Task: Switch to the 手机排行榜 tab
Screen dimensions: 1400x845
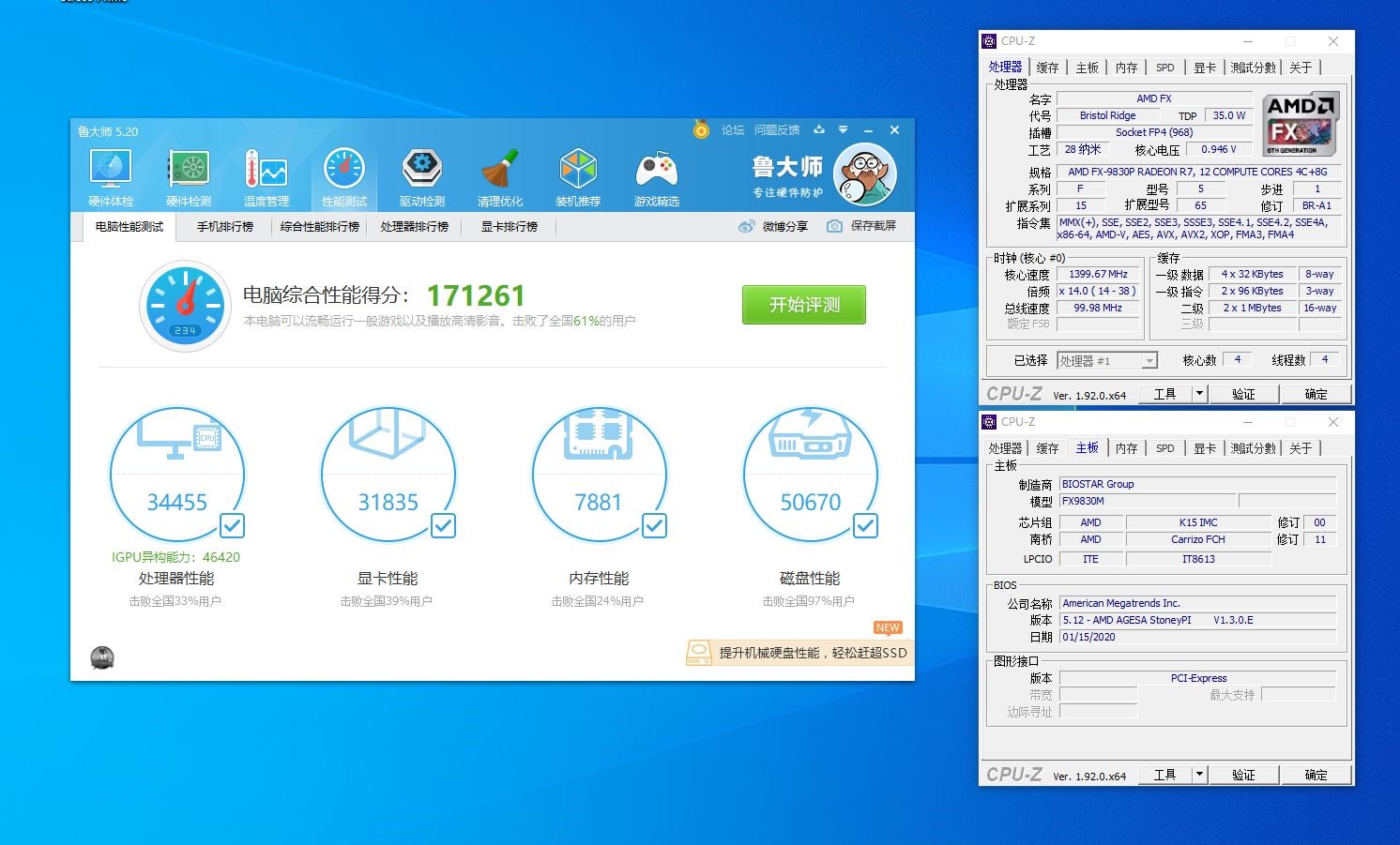Action: click(225, 227)
